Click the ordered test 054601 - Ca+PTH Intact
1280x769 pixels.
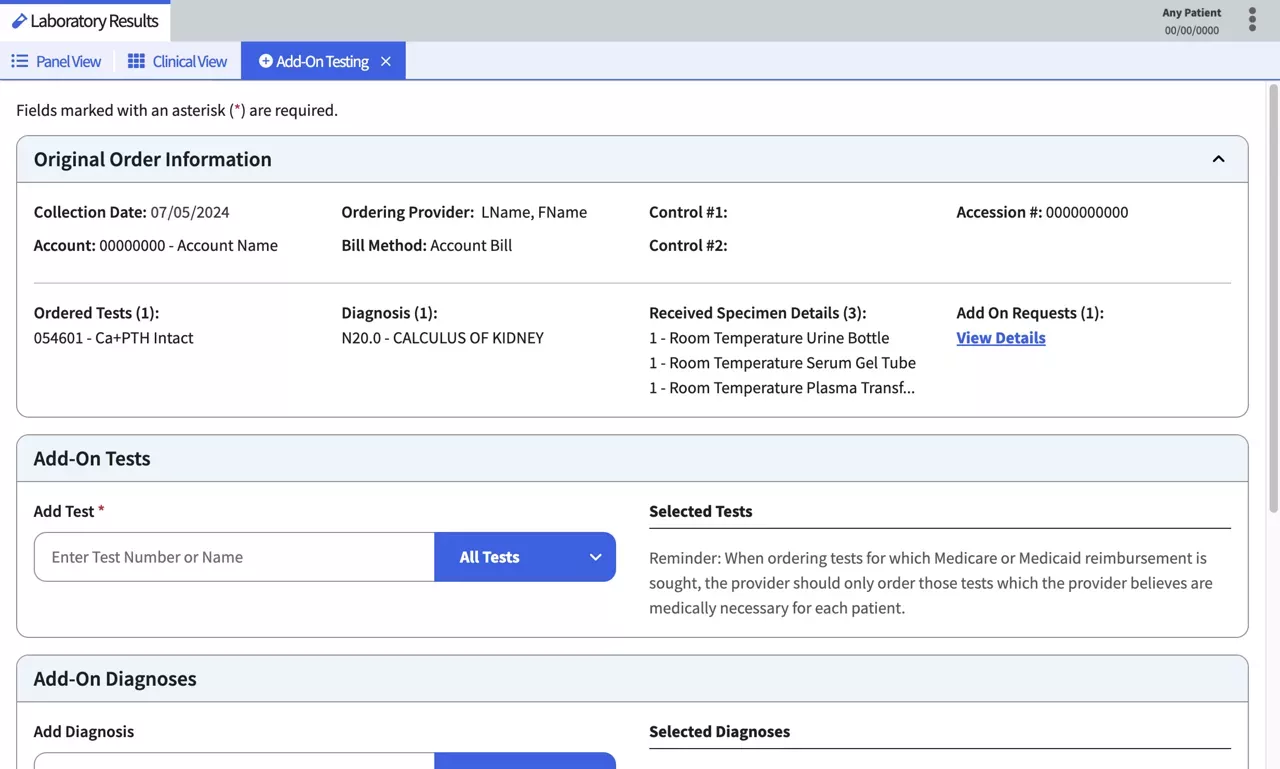pyautogui.click(x=114, y=338)
